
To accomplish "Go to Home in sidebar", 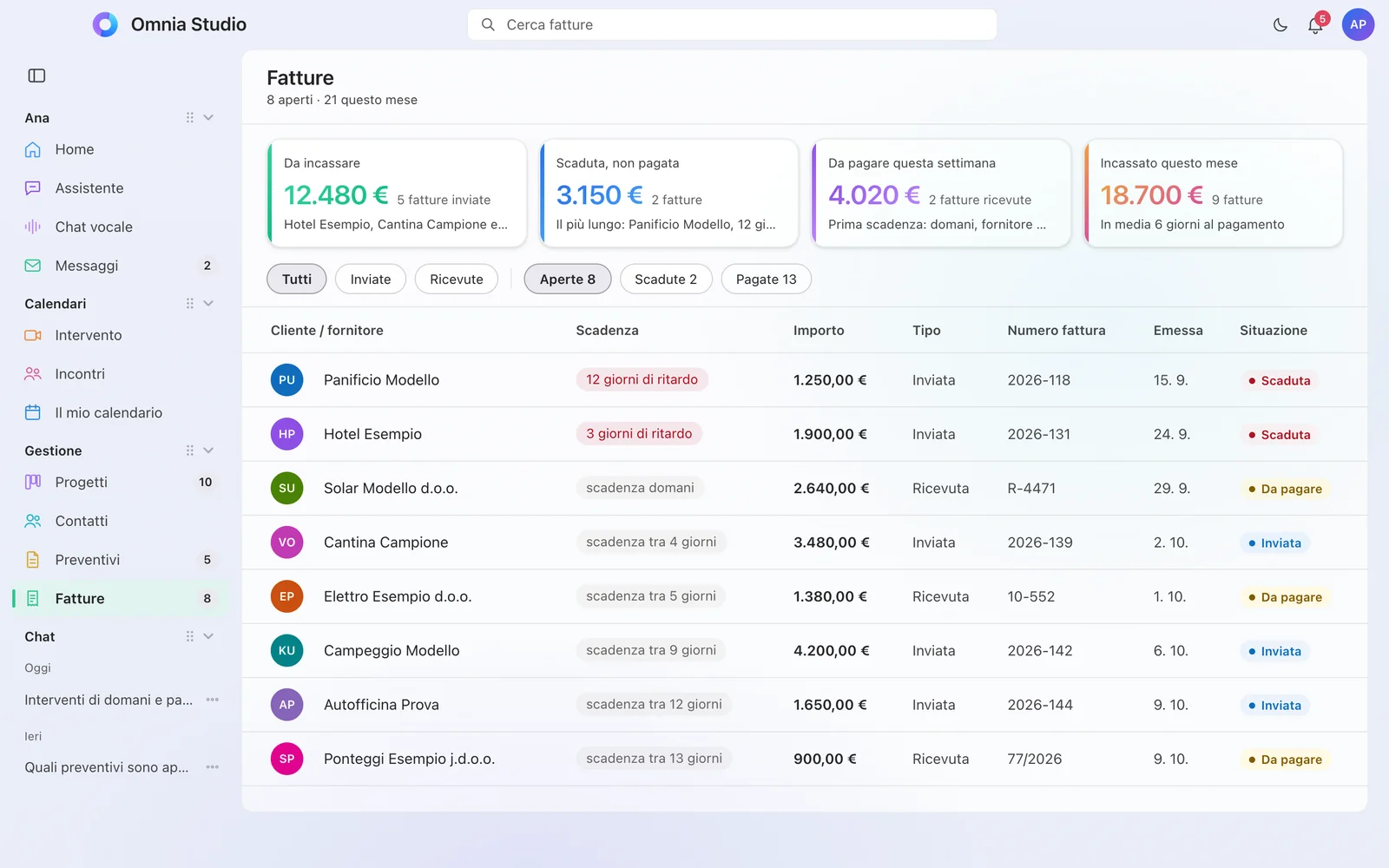I will pos(120,149).
